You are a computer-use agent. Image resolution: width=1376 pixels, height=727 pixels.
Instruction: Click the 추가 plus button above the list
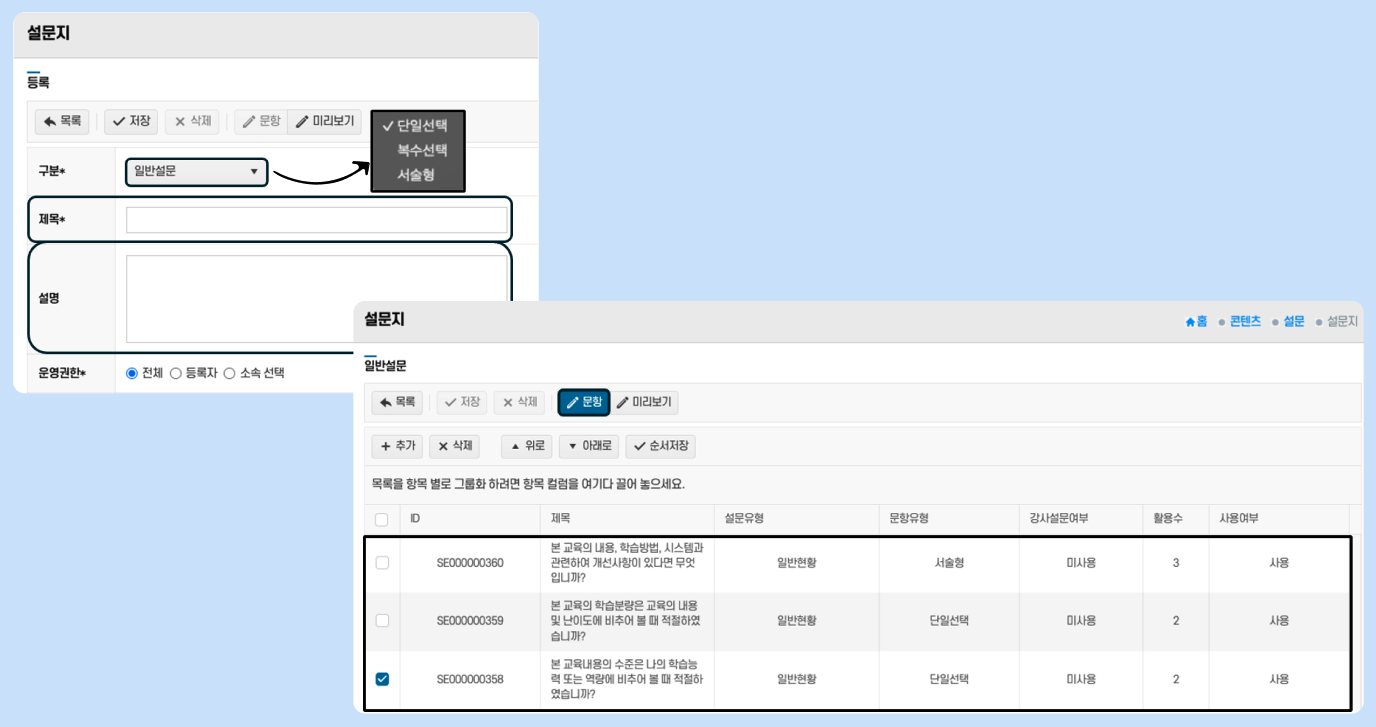click(397, 446)
